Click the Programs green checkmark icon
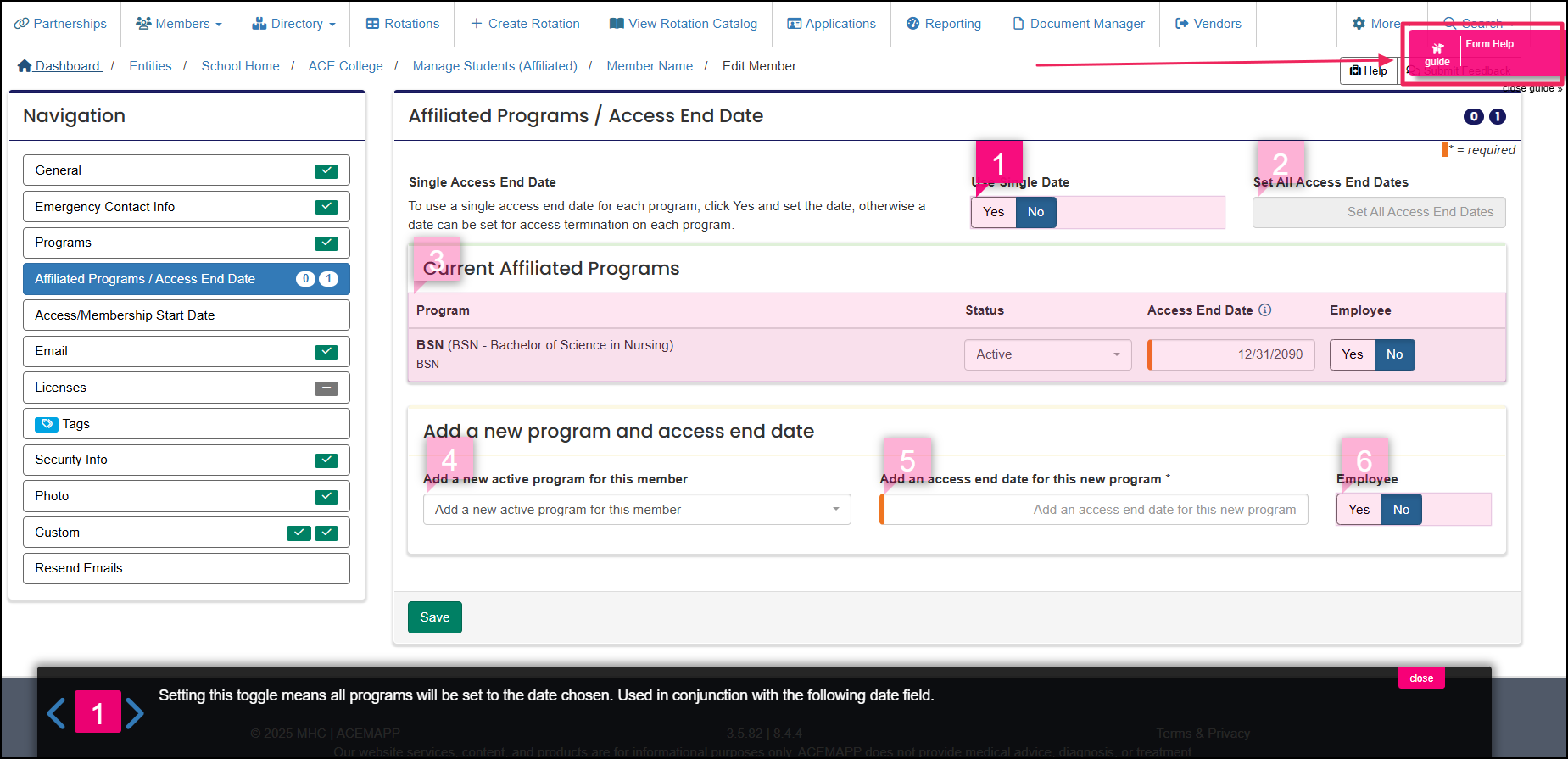Viewport: 1568px width, 759px height. pos(326,243)
